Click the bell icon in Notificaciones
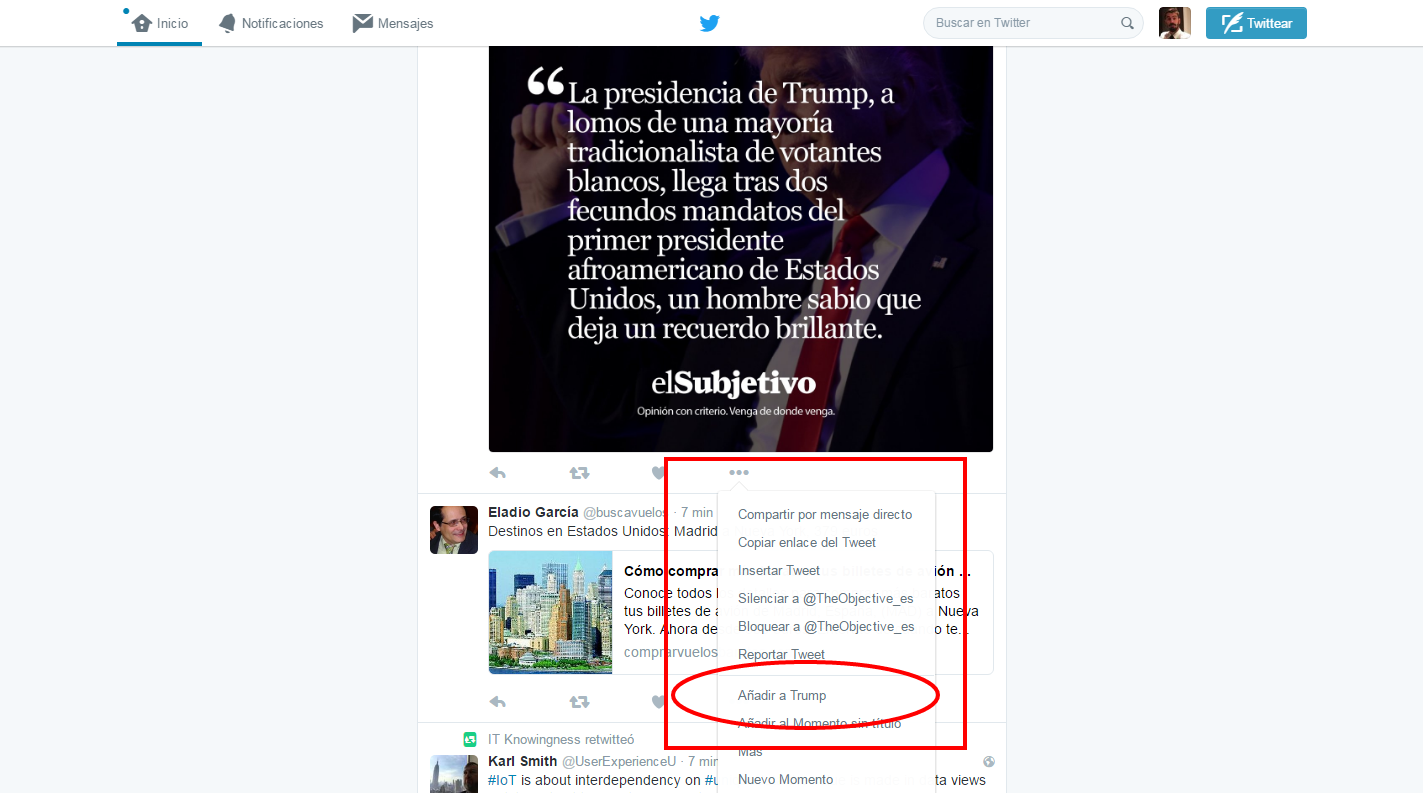This screenshot has width=1423, height=793. click(228, 23)
